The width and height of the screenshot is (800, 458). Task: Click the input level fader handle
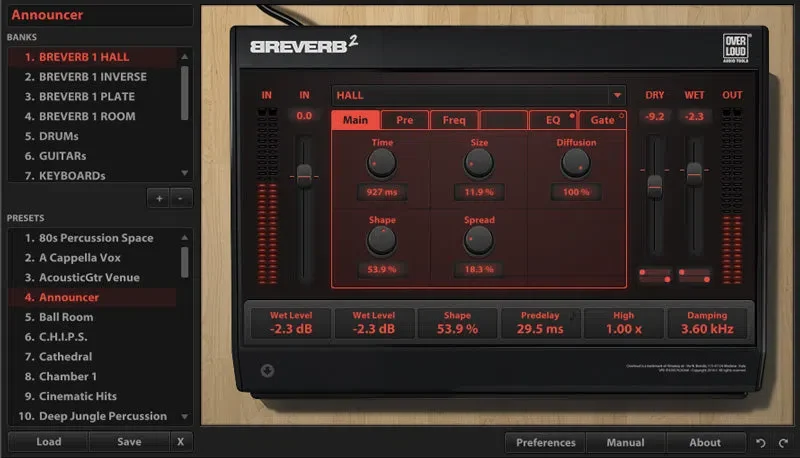coord(304,176)
